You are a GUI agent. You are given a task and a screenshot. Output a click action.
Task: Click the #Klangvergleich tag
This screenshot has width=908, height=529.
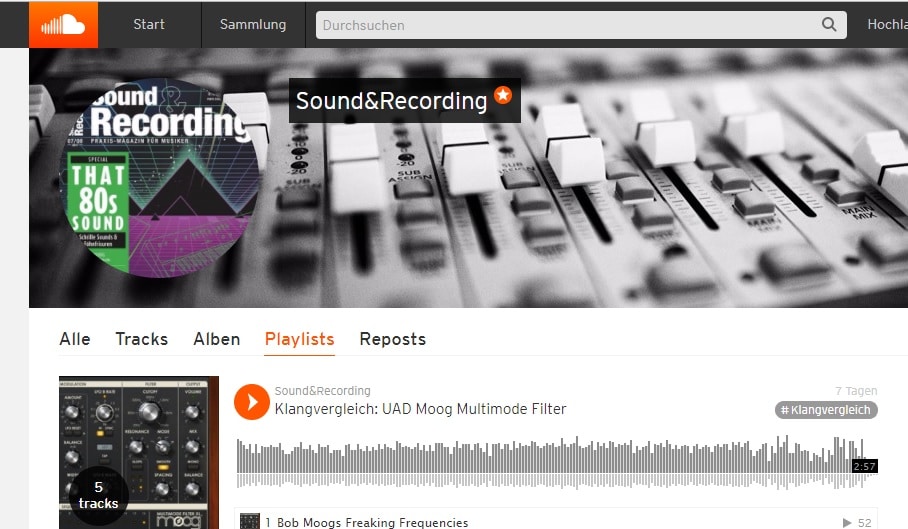[x=826, y=410]
